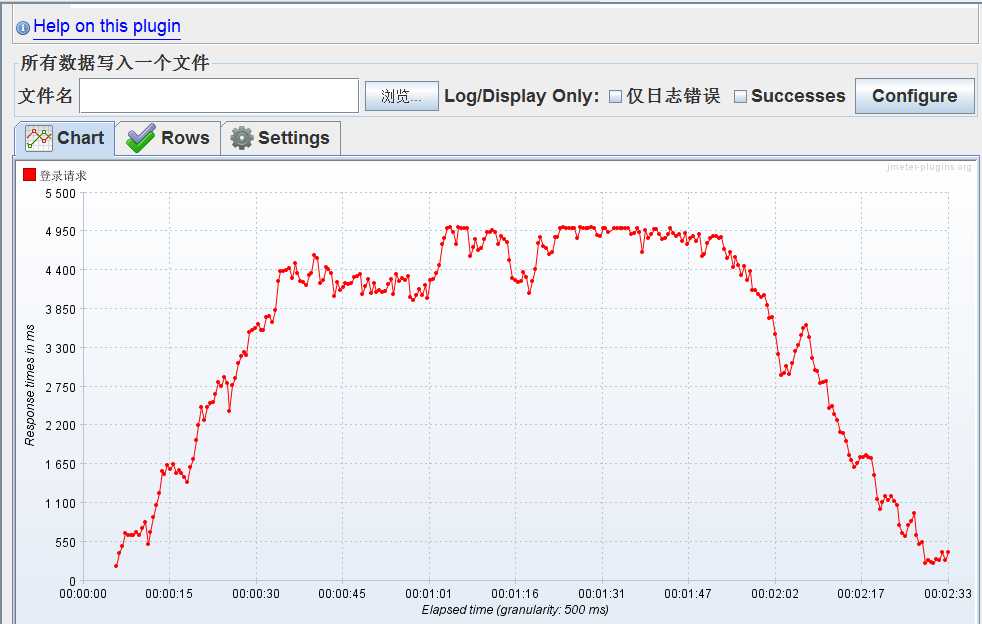Click the 所有数据写入一个文件 group title
Viewport: 982px width, 624px height.
[x=115, y=63]
